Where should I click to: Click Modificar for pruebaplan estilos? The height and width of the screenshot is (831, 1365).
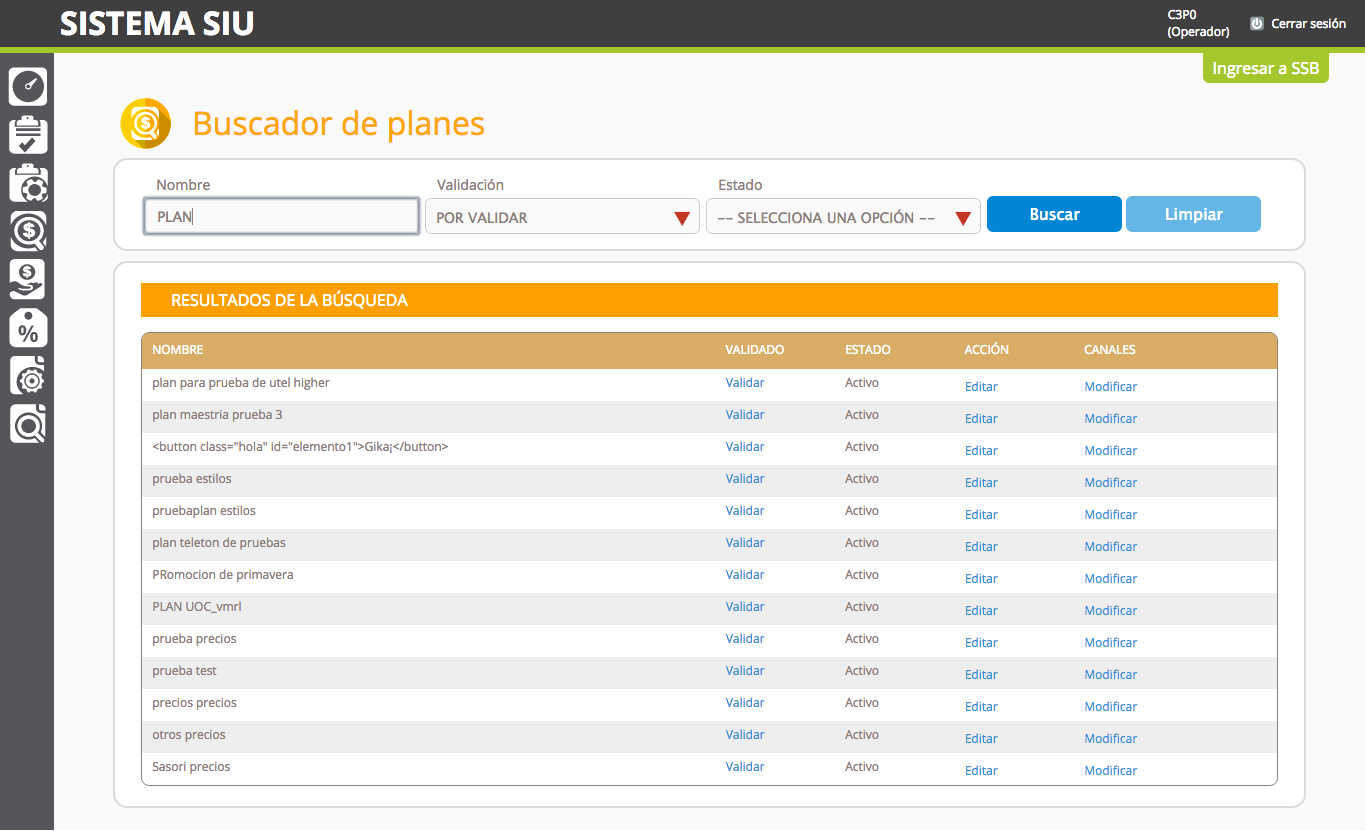tap(1111, 515)
